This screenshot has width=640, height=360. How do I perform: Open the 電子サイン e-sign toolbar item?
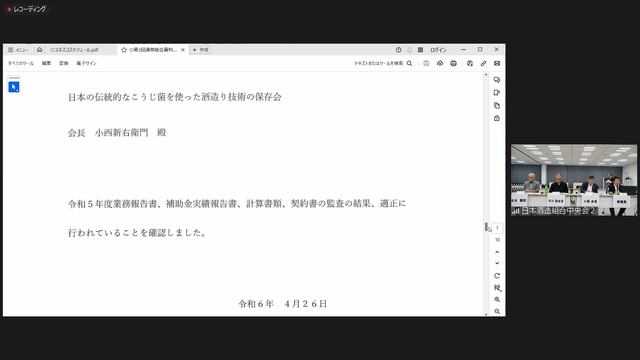[87, 63]
